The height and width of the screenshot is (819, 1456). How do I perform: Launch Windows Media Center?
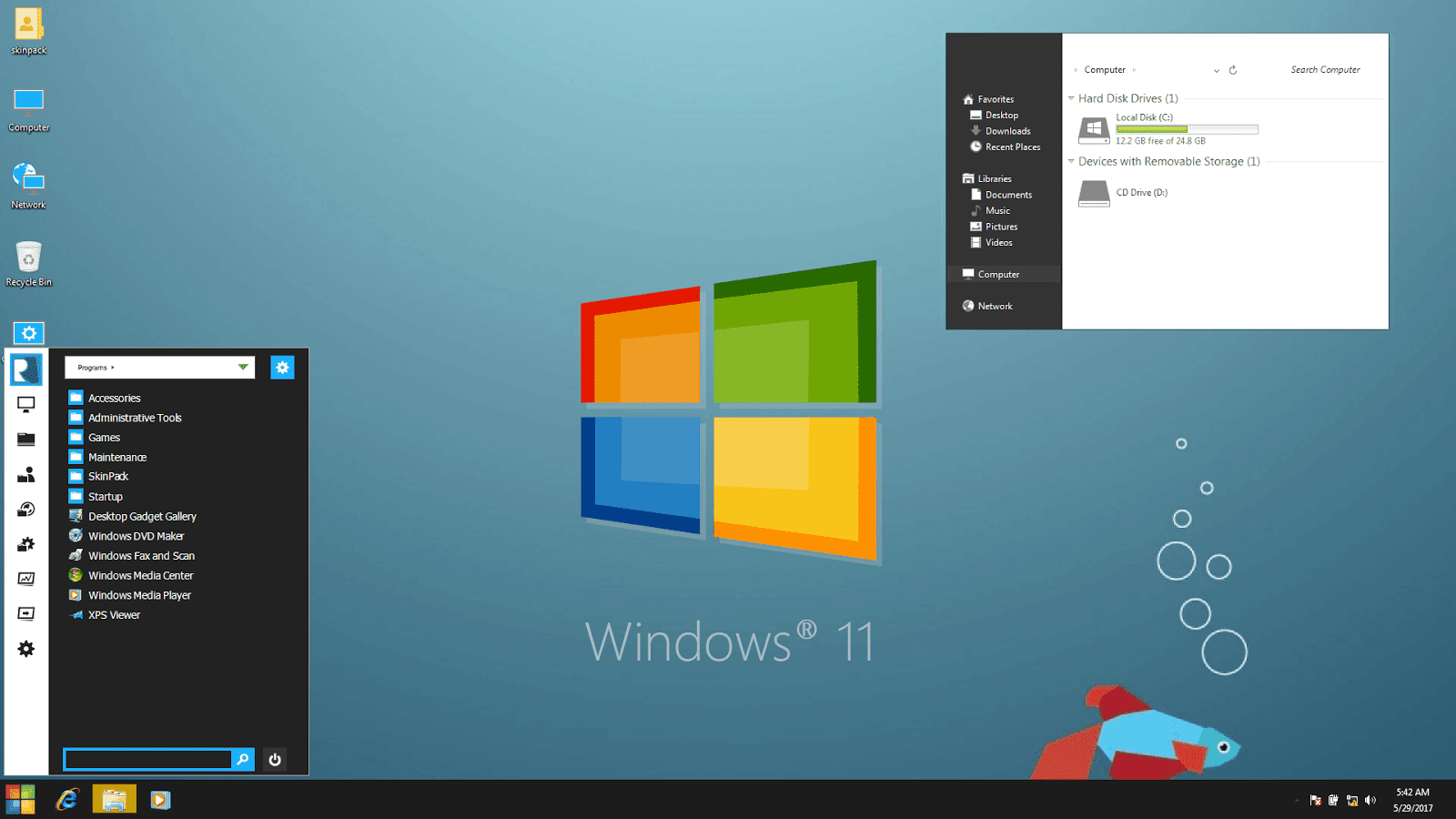(131, 575)
